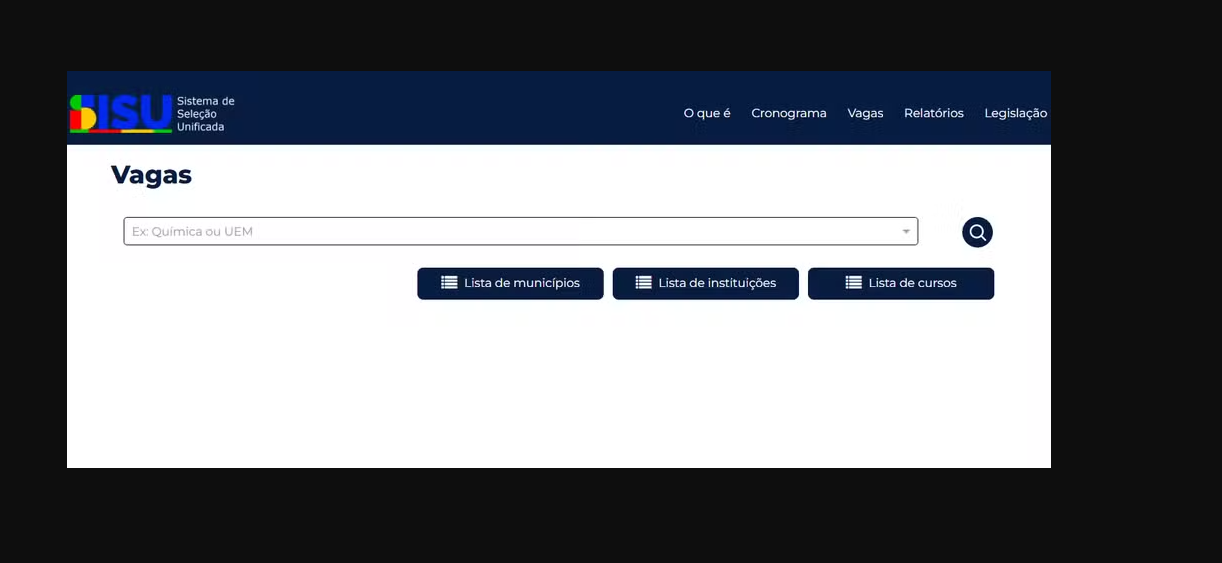The height and width of the screenshot is (563, 1222).
Task: Select Vagas in the top navigation
Action: 865,113
